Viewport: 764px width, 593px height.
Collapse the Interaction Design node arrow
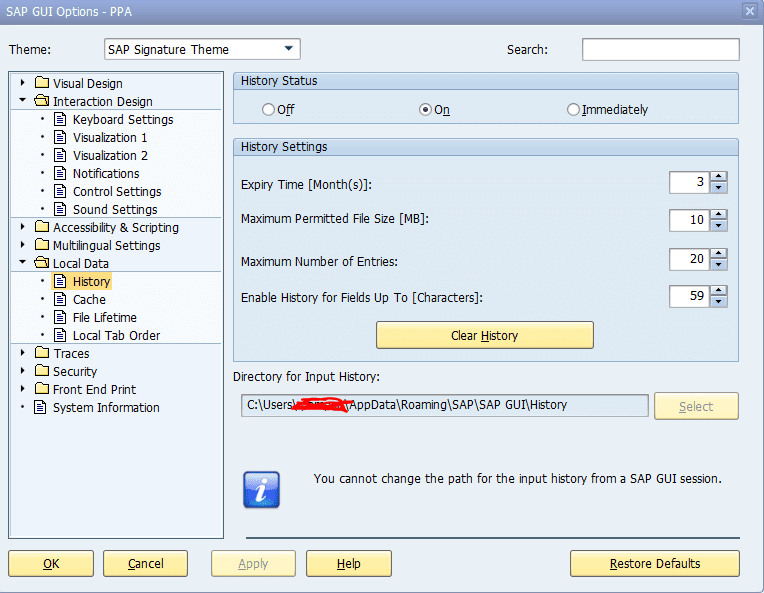tap(22, 100)
